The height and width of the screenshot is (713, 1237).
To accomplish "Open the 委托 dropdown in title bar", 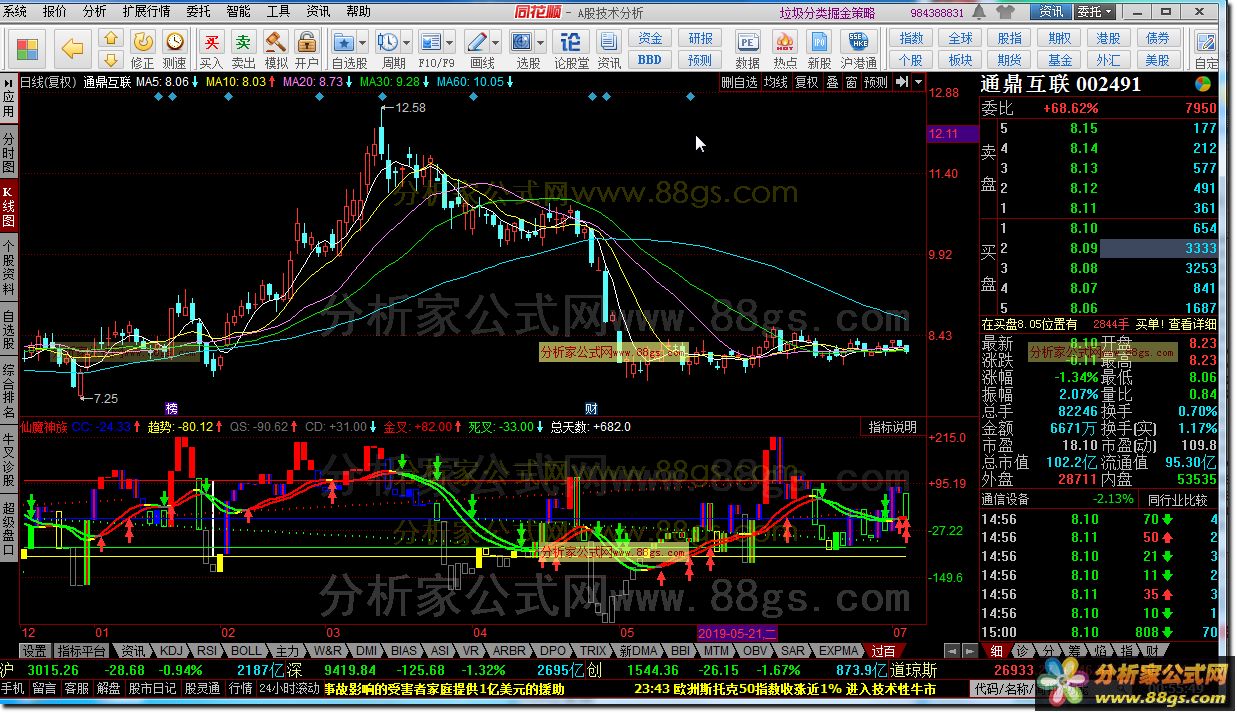I will tap(1093, 12).
